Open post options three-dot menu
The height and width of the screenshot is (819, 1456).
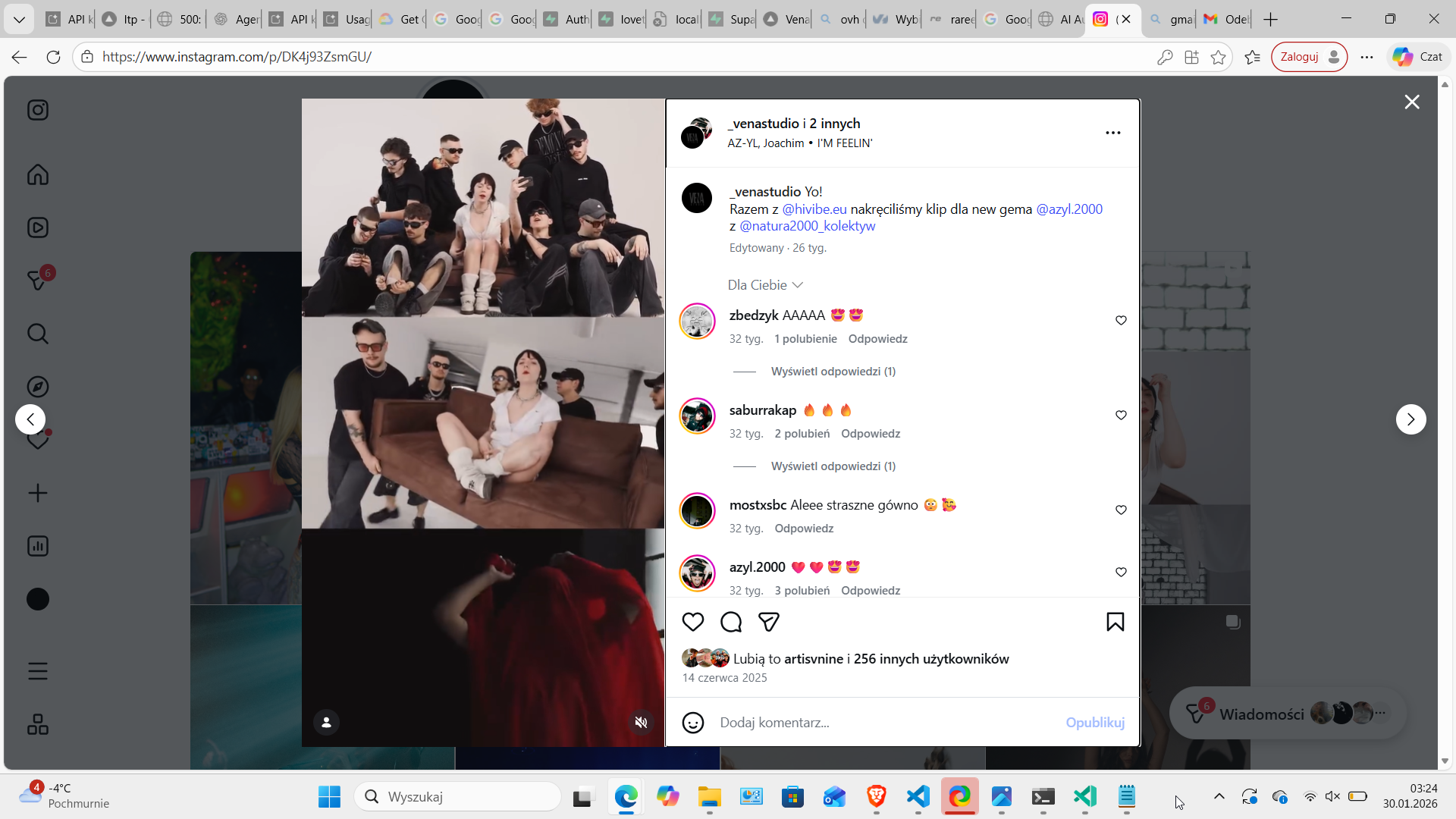coord(1112,133)
